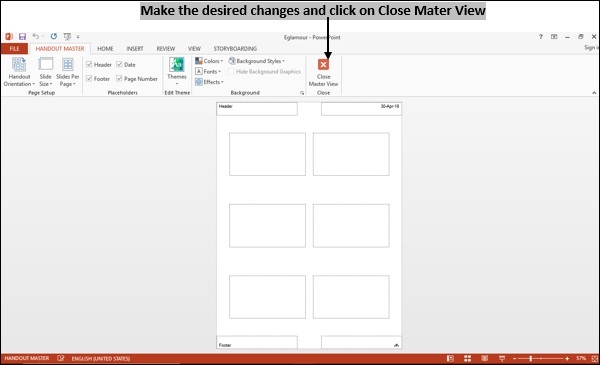The image size is (600, 365).
Task: Select the page number placeholder
Action: pos(361,342)
